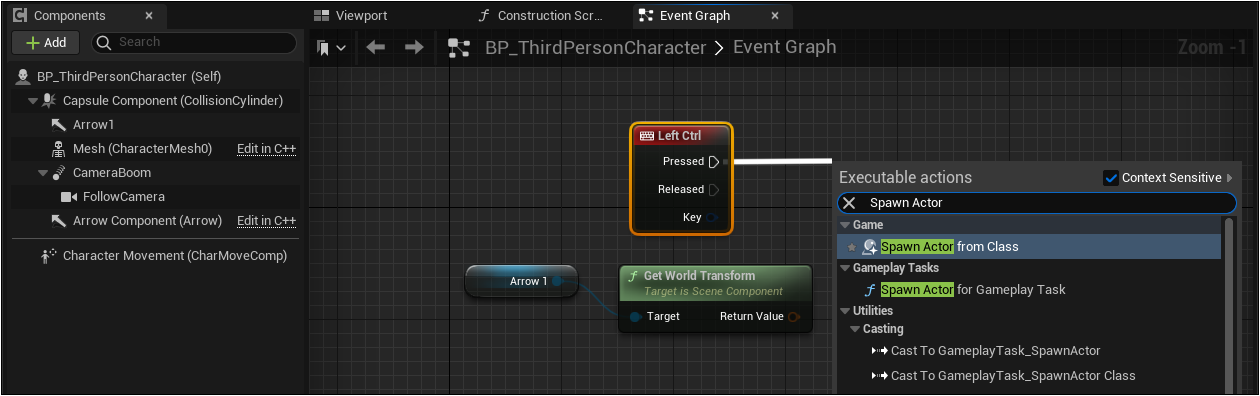Favorite the Spawn Actor from Class star
Image resolution: width=1260 pixels, height=396 pixels.
click(852, 247)
